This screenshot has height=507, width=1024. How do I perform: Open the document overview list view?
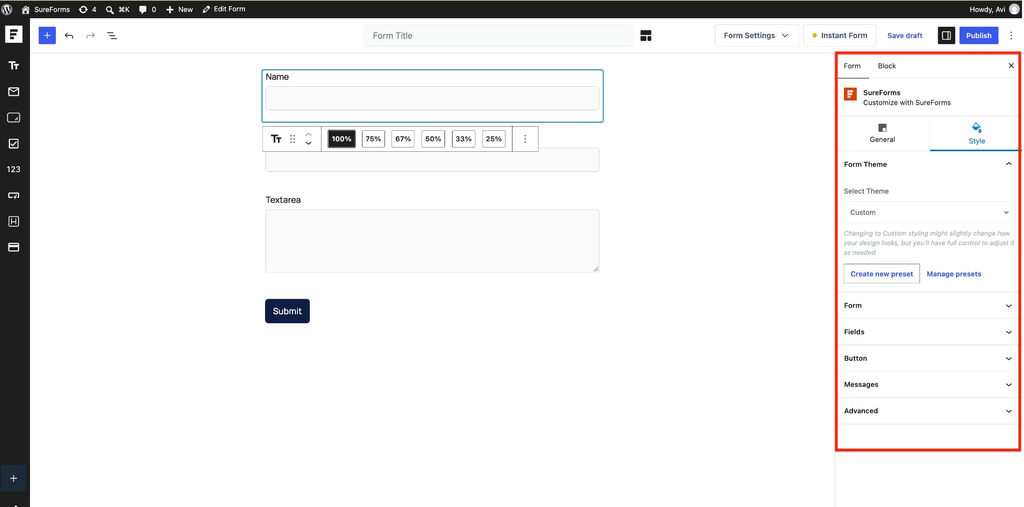click(112, 35)
